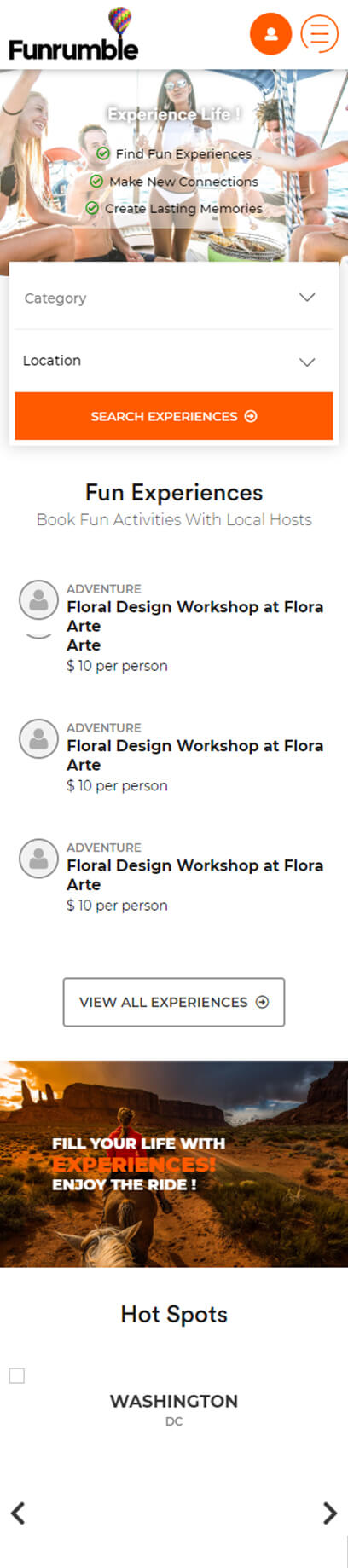Expand the Category dropdown

tap(173, 298)
